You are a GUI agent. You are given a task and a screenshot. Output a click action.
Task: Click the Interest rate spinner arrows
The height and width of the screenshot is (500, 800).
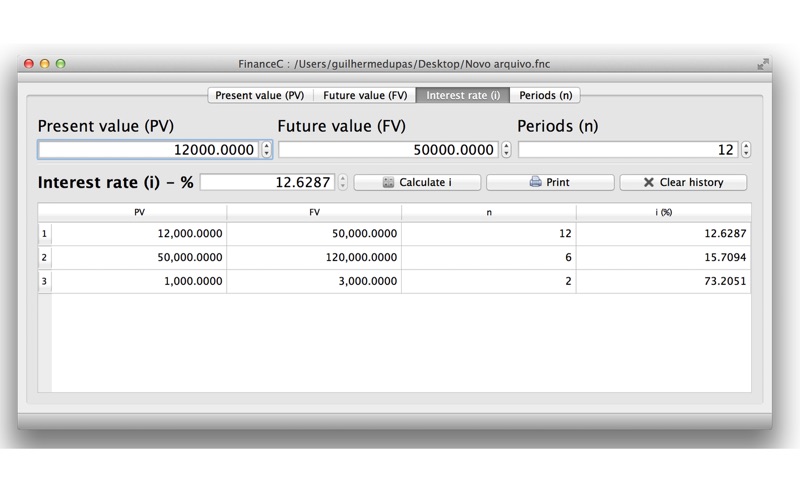tap(342, 182)
